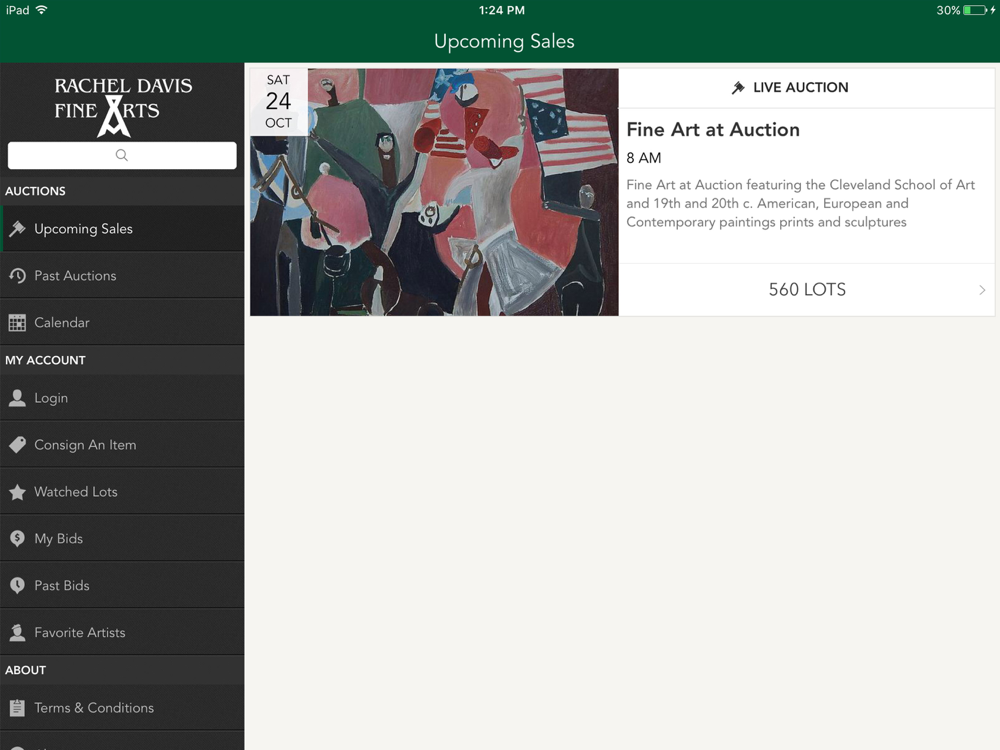Click the magnifier icon in the search box

[x=122, y=155]
